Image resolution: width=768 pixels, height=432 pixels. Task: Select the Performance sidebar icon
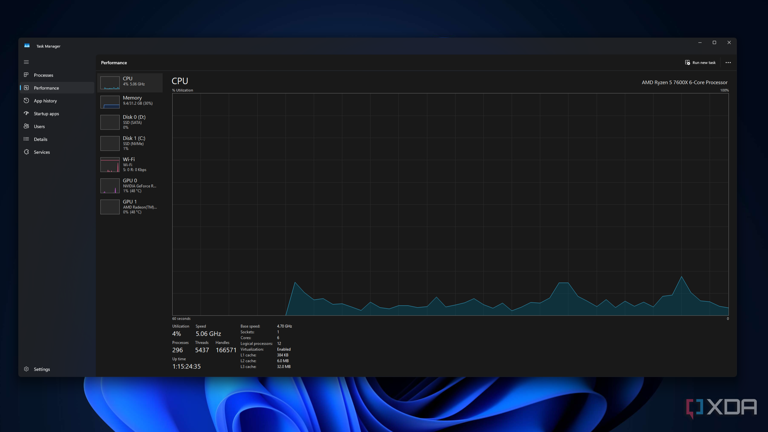pyautogui.click(x=26, y=88)
